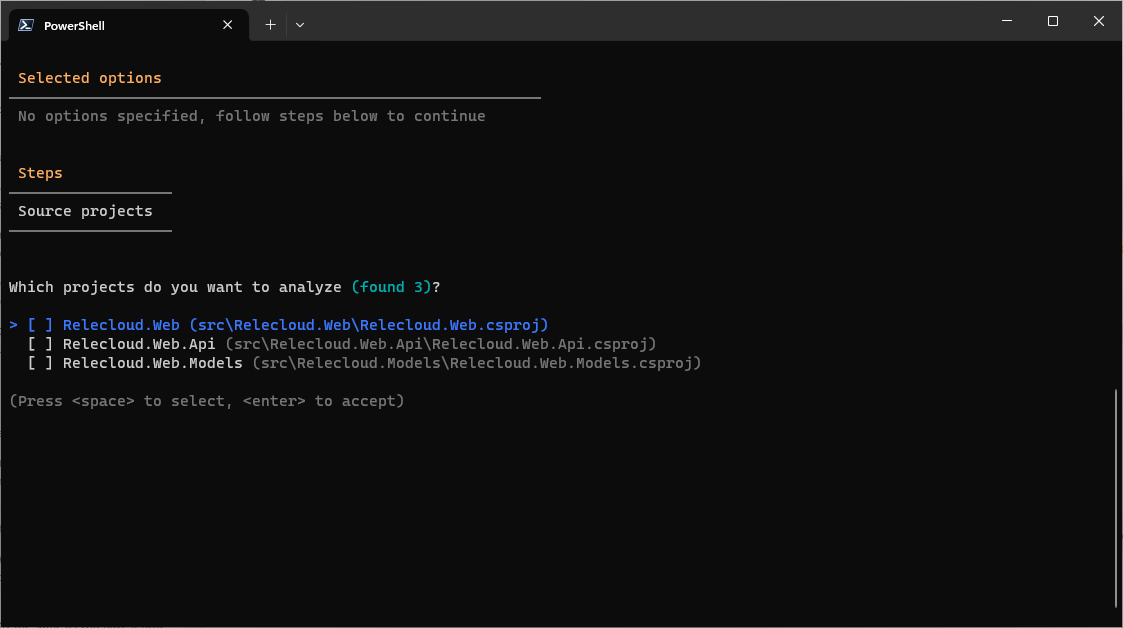Click the 'Source projects' step label
This screenshot has height=628, width=1123.
click(x=85, y=210)
